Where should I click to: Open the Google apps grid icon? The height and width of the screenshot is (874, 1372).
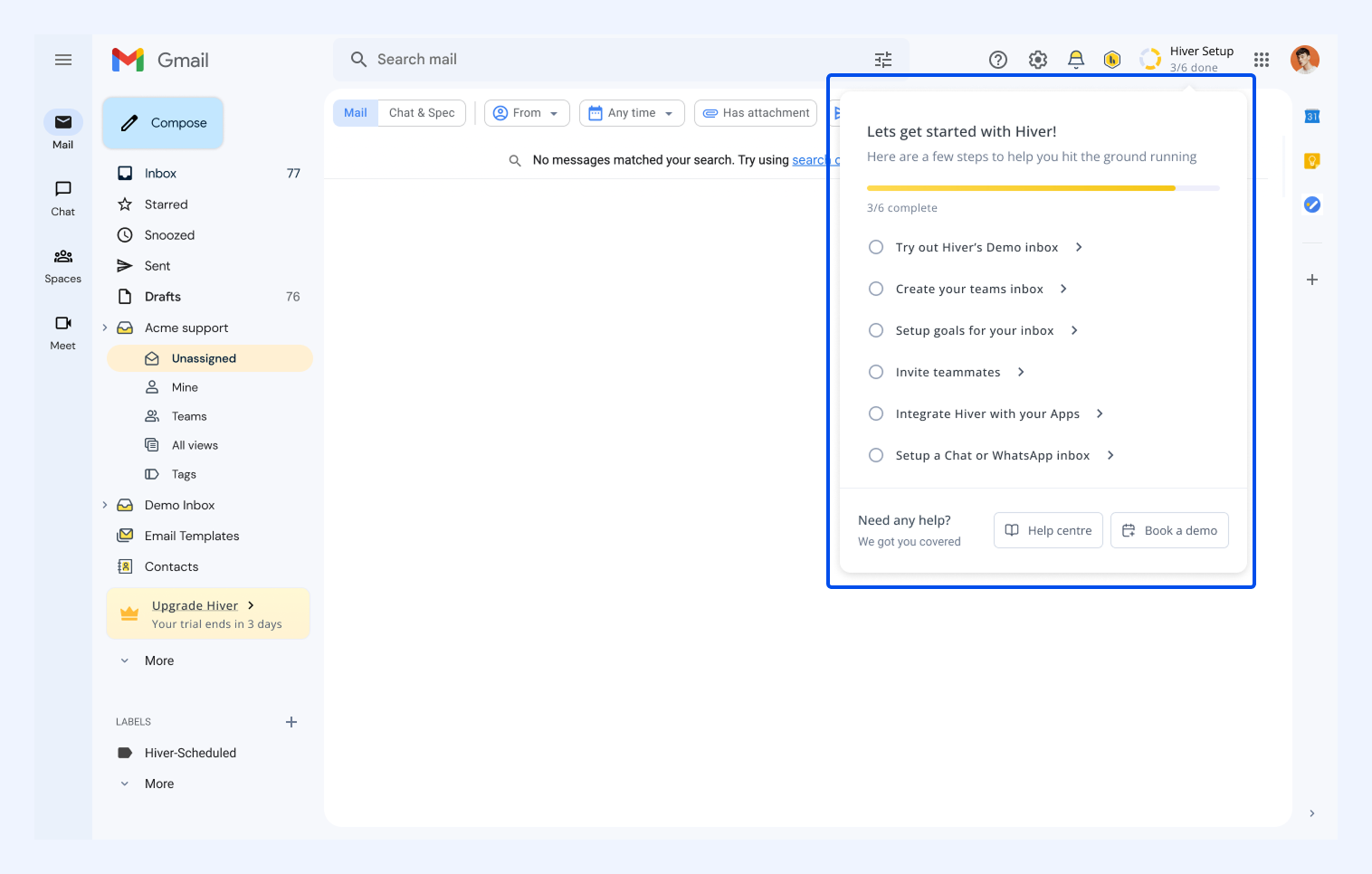tap(1262, 60)
